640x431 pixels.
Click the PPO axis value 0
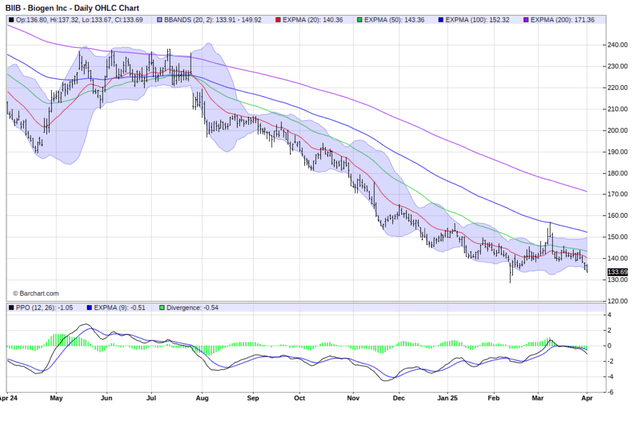[x=609, y=346]
